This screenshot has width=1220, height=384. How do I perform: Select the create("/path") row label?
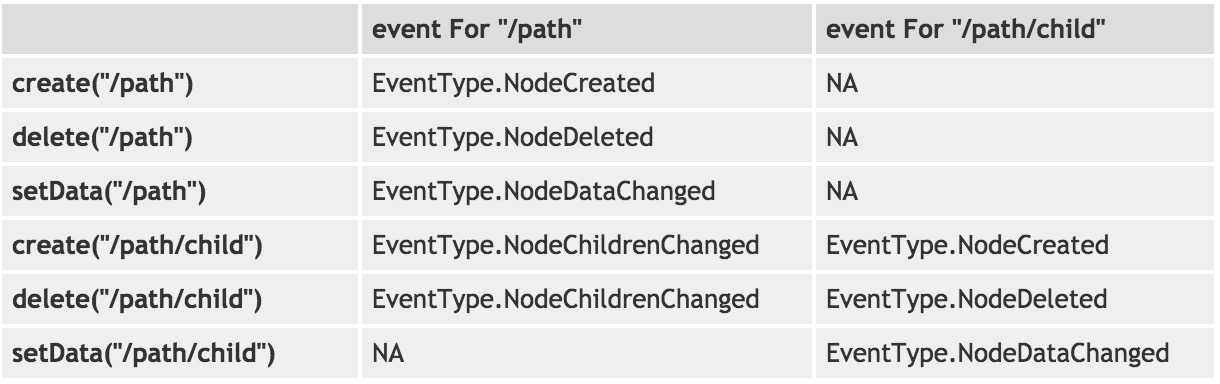[x=102, y=83]
